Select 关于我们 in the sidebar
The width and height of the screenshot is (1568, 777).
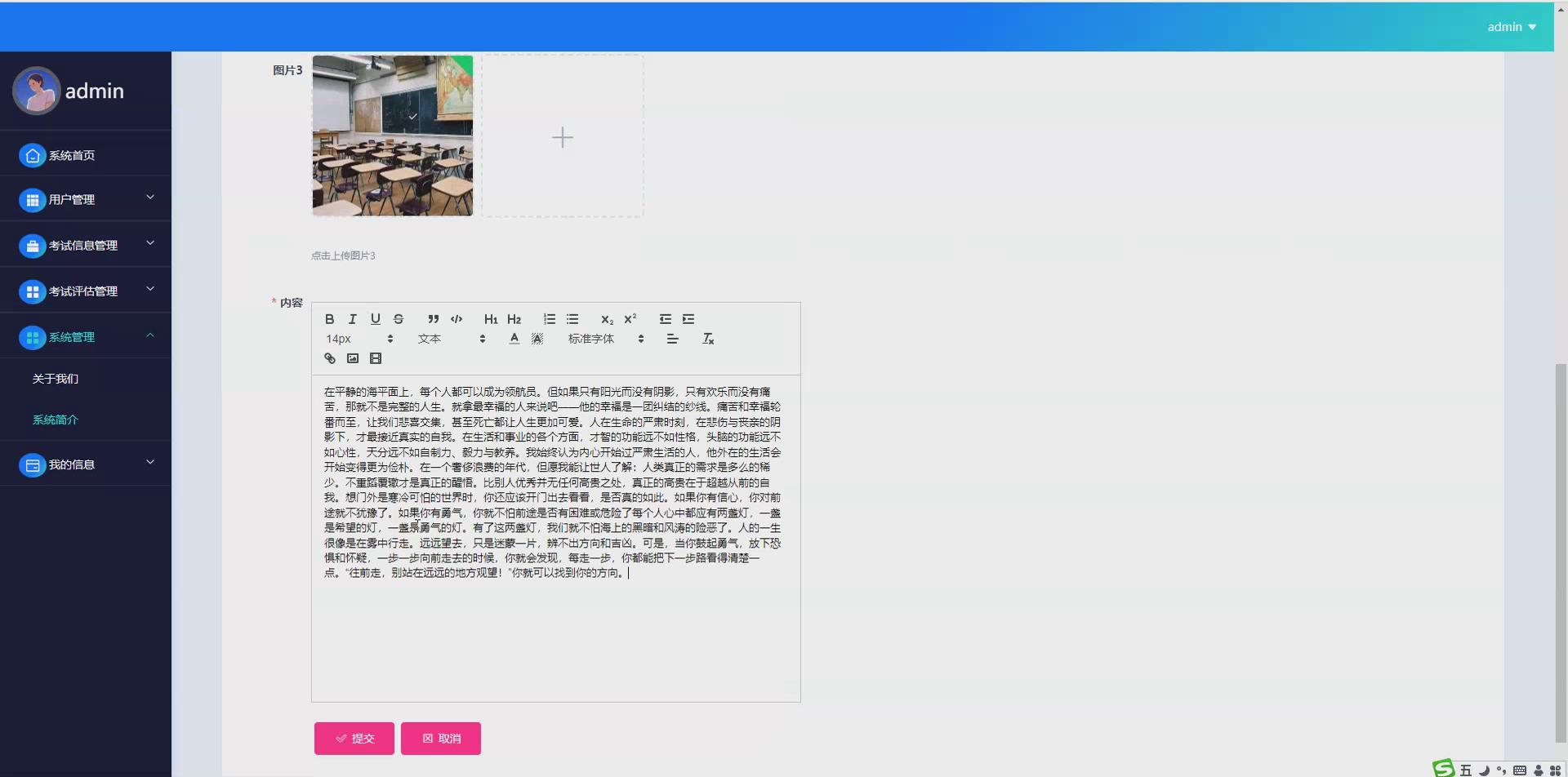coord(55,378)
